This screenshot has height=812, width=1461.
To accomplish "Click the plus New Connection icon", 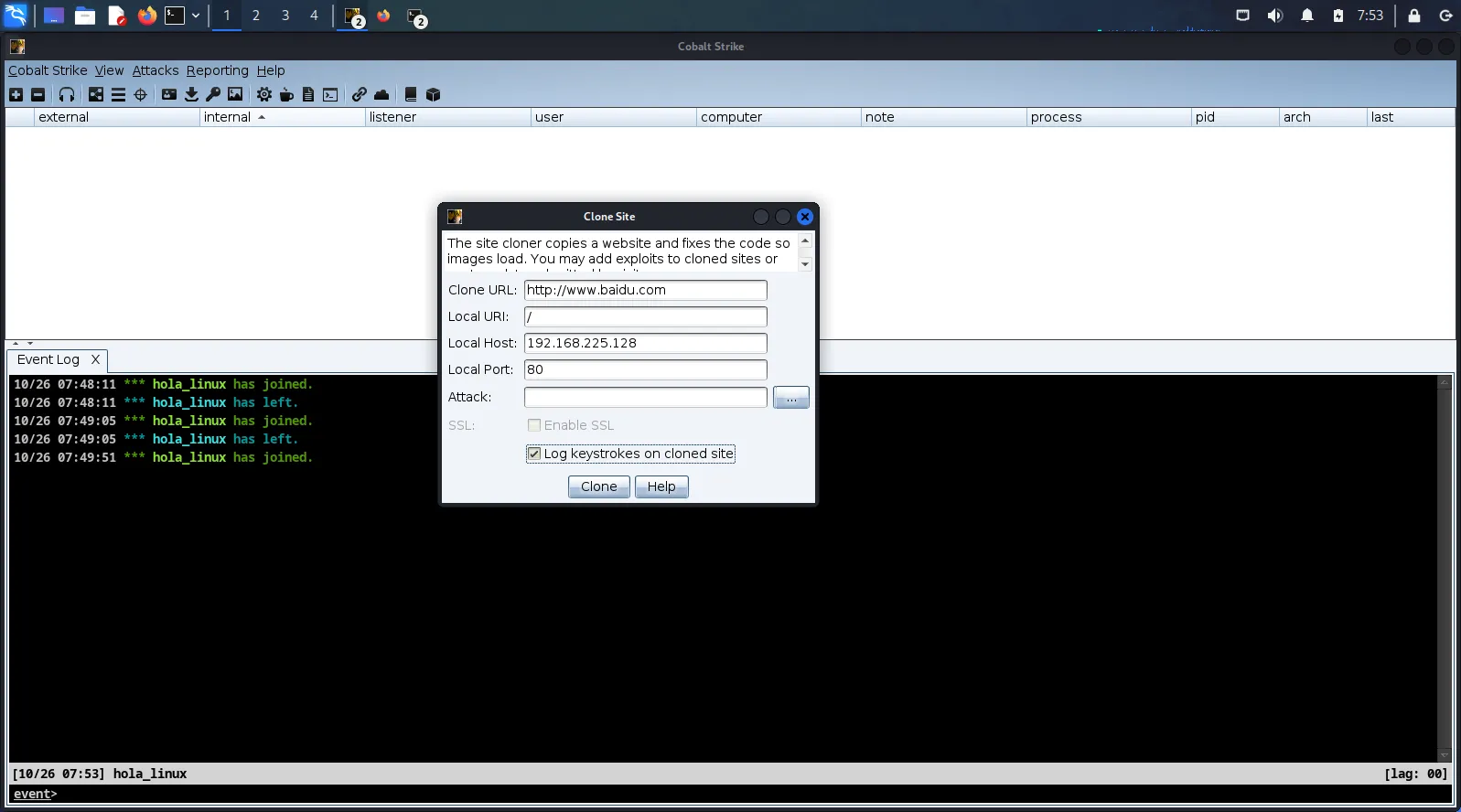I will click(x=16, y=94).
